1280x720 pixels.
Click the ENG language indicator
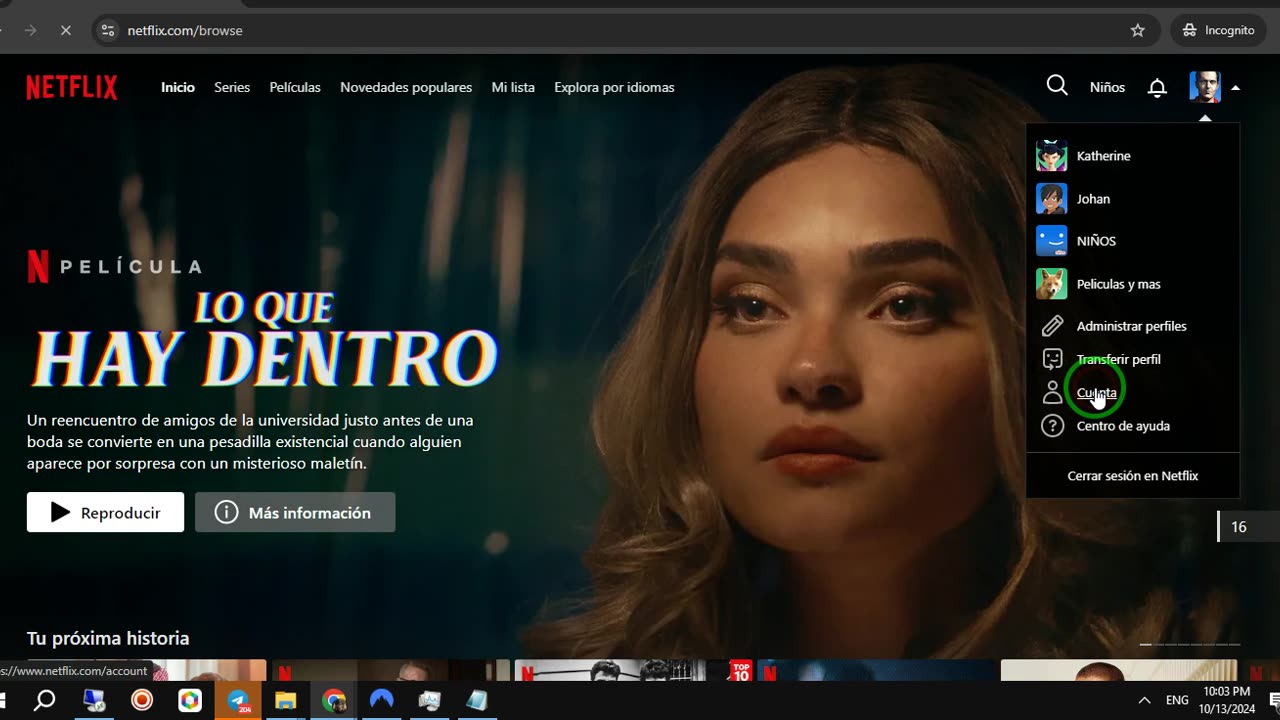point(1177,700)
